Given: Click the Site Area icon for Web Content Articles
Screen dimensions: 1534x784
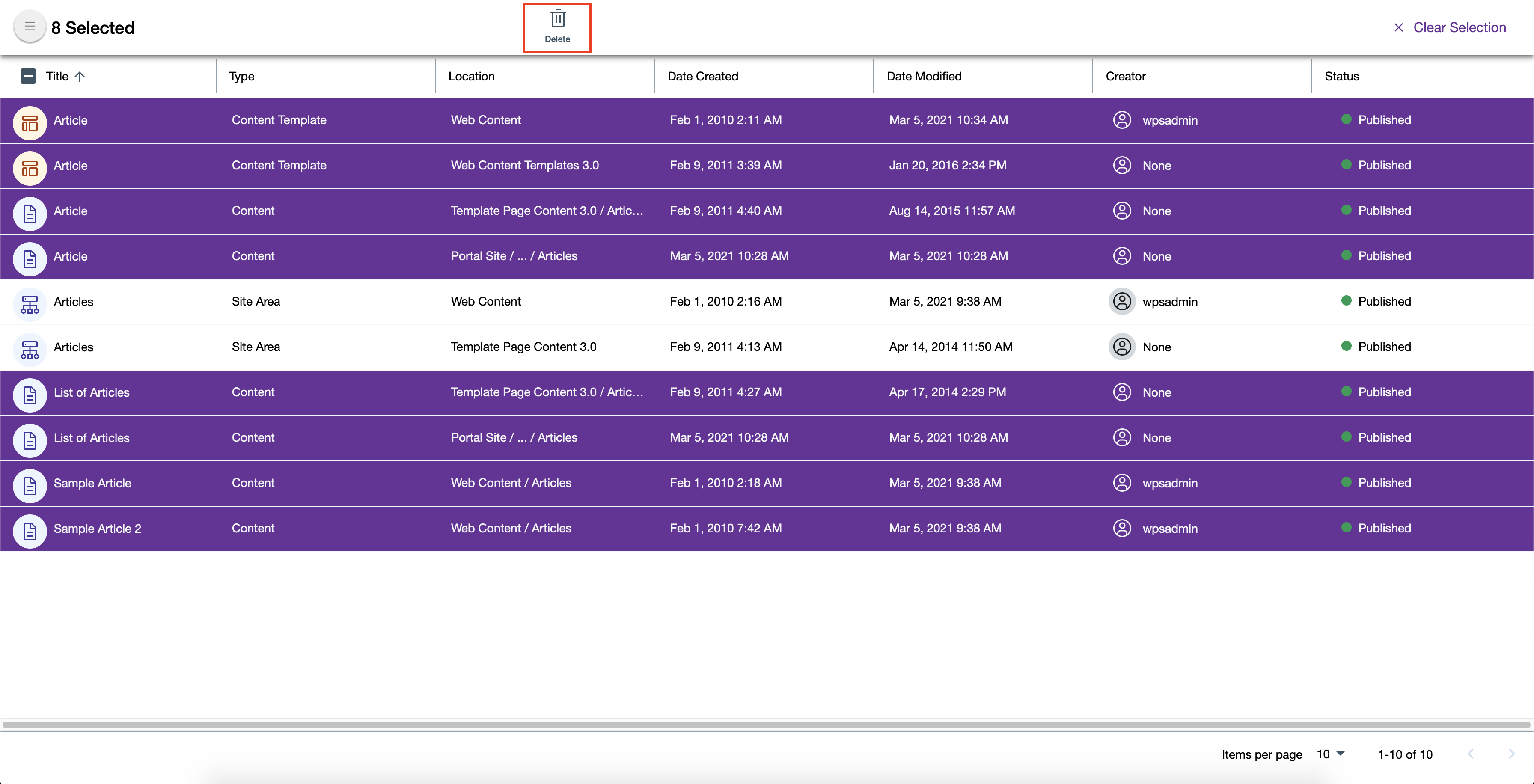Looking at the screenshot, I should 30,304.
